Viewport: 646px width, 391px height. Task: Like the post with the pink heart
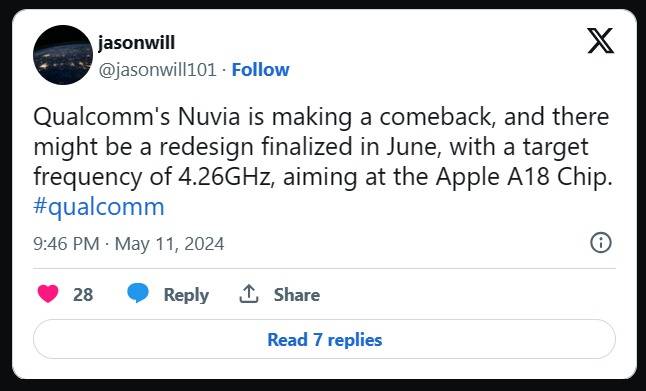(48, 294)
